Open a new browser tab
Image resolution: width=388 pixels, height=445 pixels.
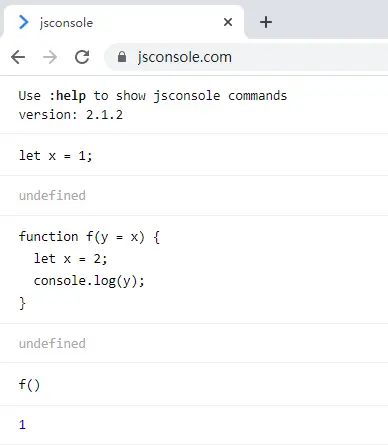coord(266,22)
